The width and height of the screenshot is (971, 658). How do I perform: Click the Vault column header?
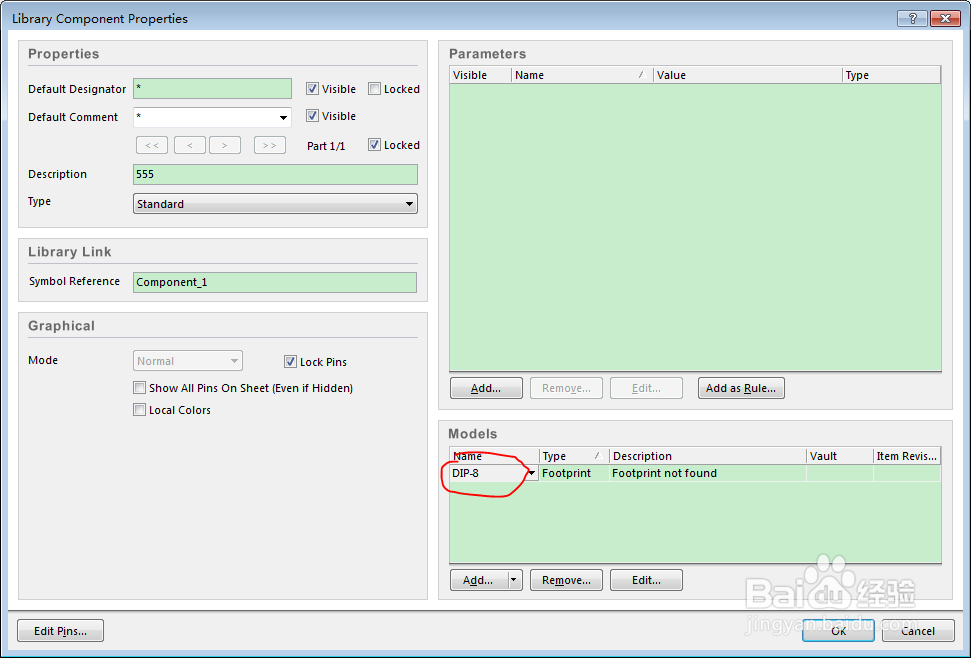coord(840,456)
